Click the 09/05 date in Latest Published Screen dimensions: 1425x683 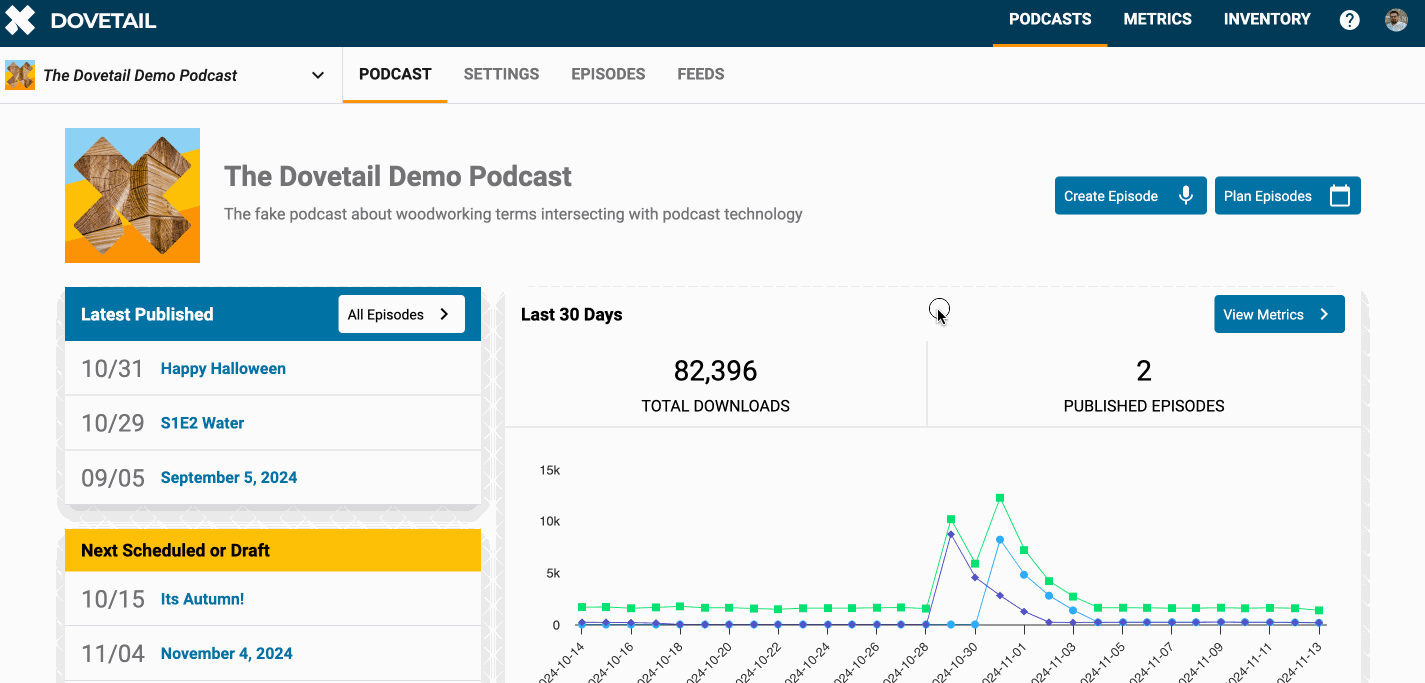(x=113, y=477)
